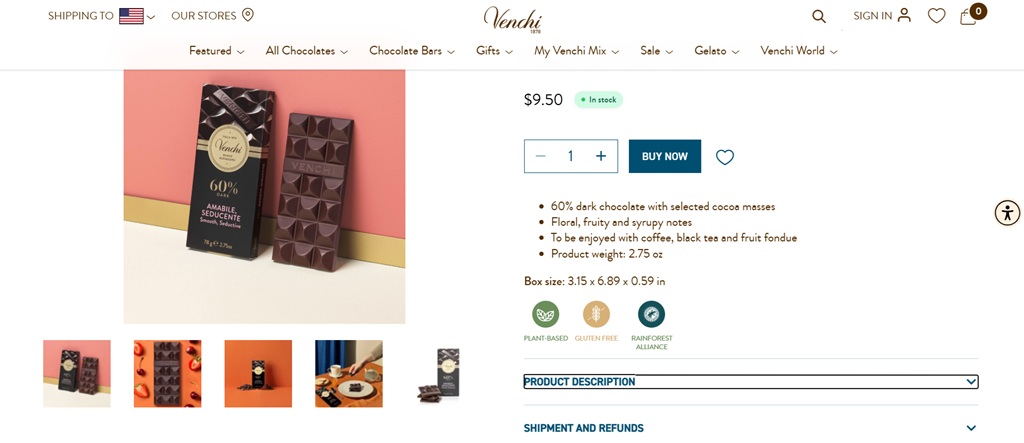Open the Gelato menu

click(716, 51)
